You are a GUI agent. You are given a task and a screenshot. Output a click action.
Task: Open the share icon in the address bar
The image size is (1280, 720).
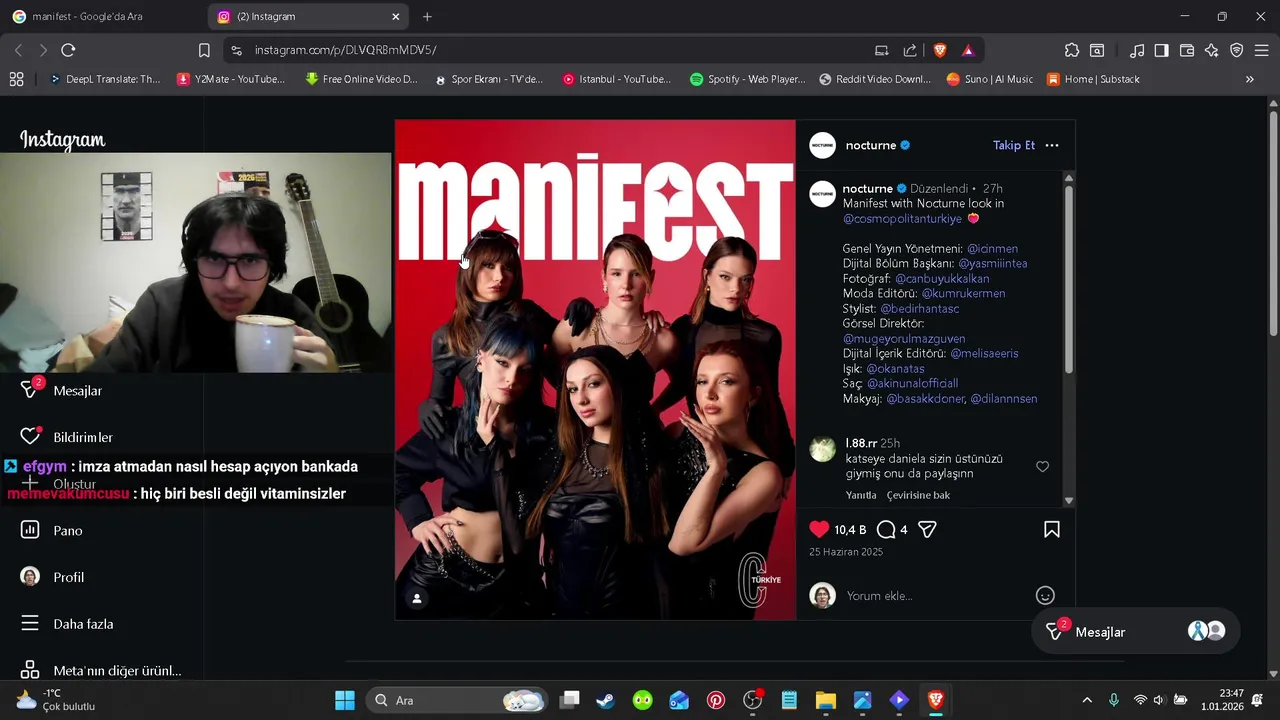pyautogui.click(x=910, y=50)
